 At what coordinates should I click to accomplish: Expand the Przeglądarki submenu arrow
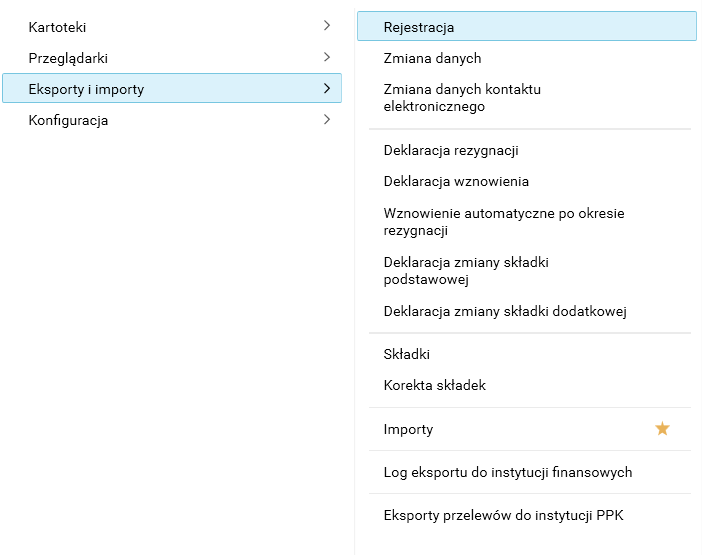click(x=327, y=57)
